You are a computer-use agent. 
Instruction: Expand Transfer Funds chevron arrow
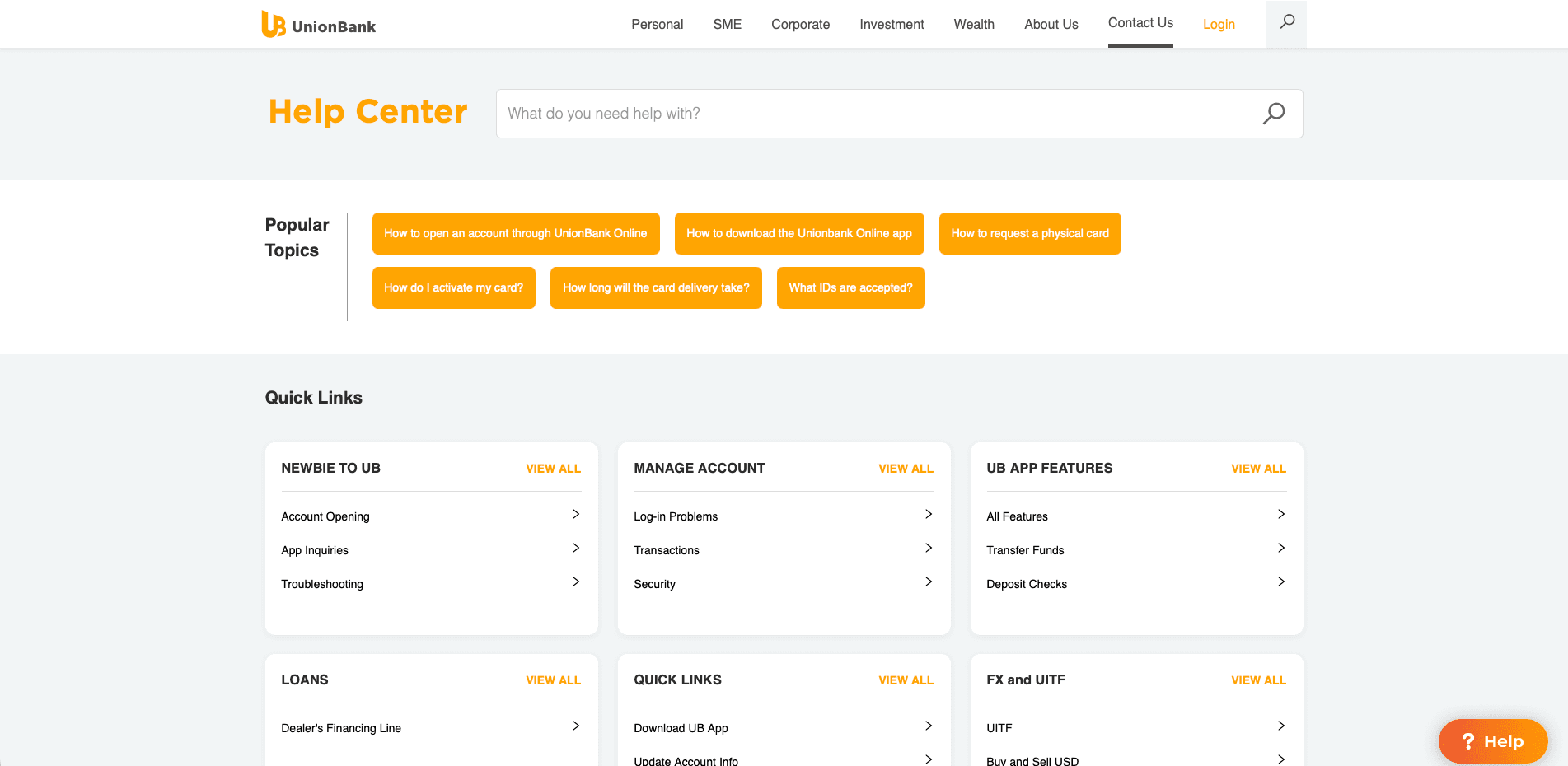click(1281, 548)
